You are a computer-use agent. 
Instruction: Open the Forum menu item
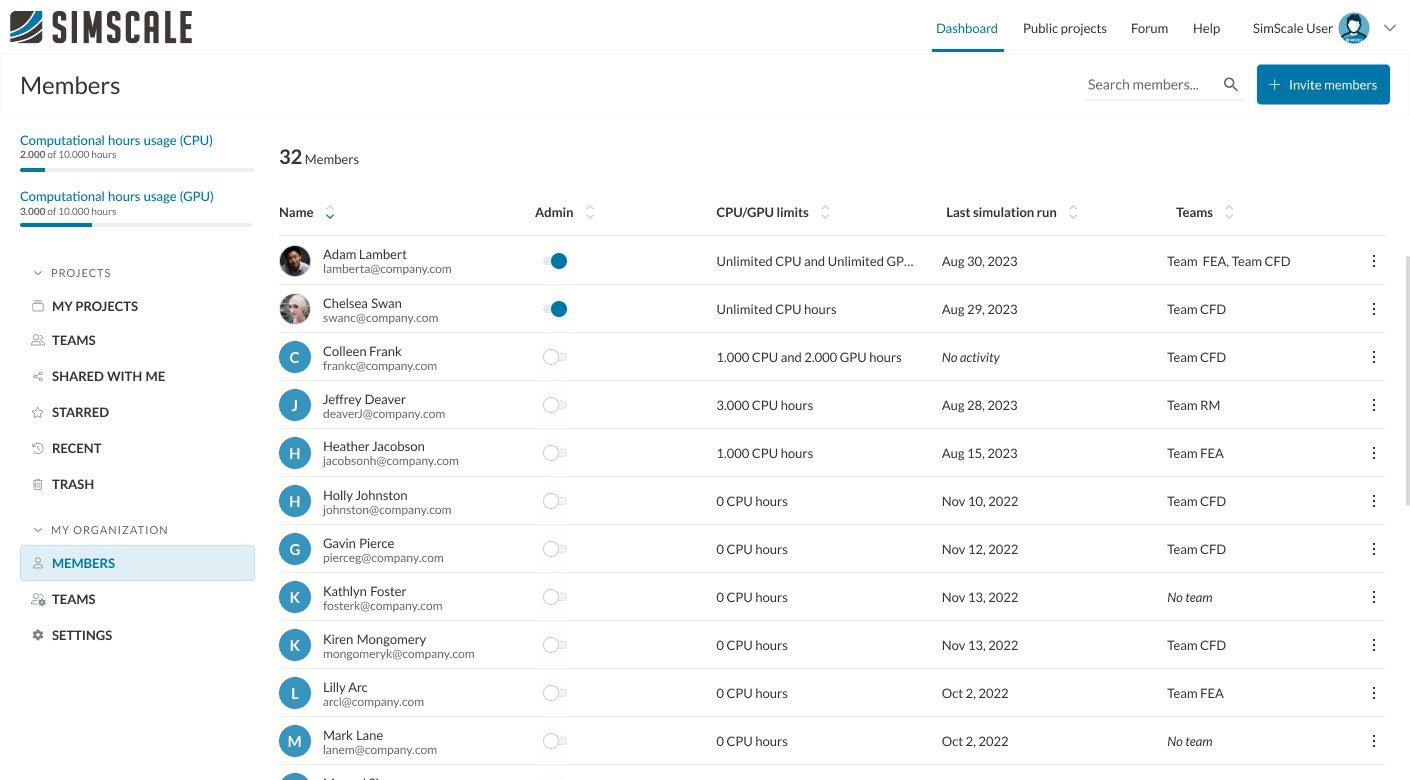(1149, 28)
